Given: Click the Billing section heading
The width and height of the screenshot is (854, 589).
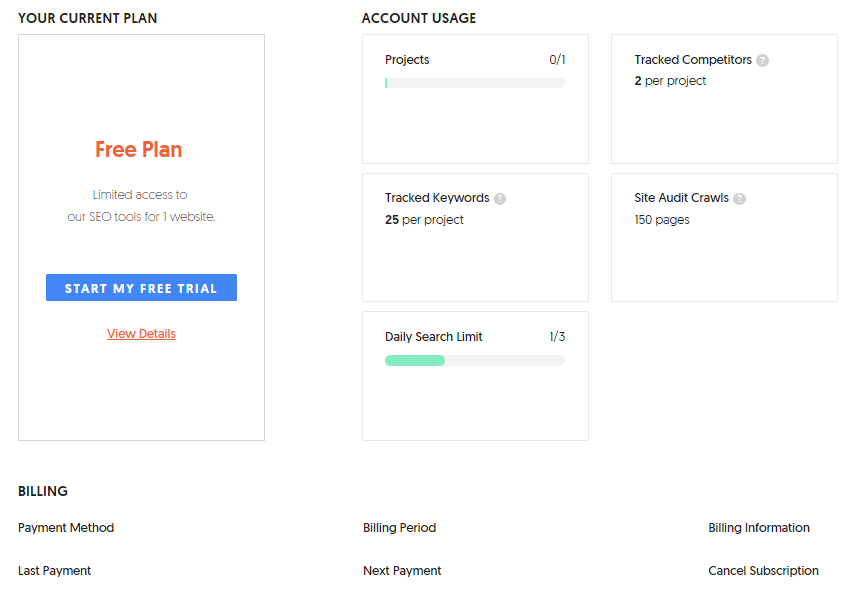Looking at the screenshot, I should pos(43,491).
